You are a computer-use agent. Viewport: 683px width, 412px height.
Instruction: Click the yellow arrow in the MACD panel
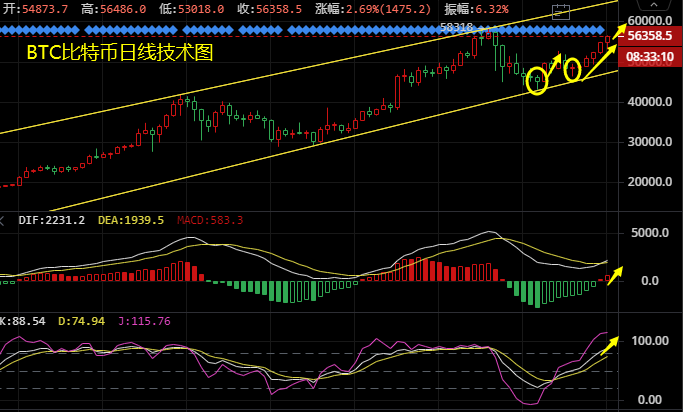[x=614, y=273]
